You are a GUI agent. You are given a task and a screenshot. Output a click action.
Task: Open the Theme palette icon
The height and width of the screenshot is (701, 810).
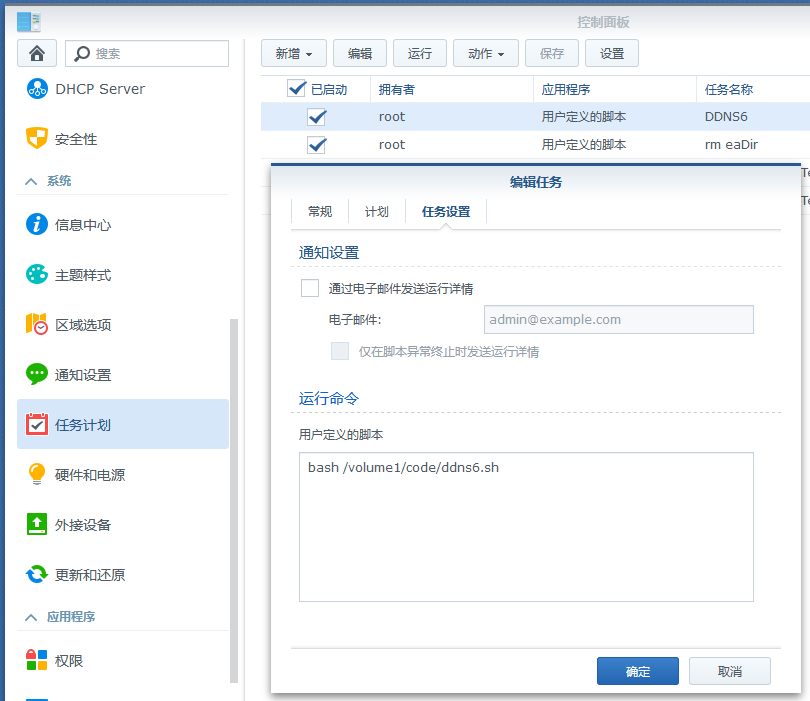[37, 274]
